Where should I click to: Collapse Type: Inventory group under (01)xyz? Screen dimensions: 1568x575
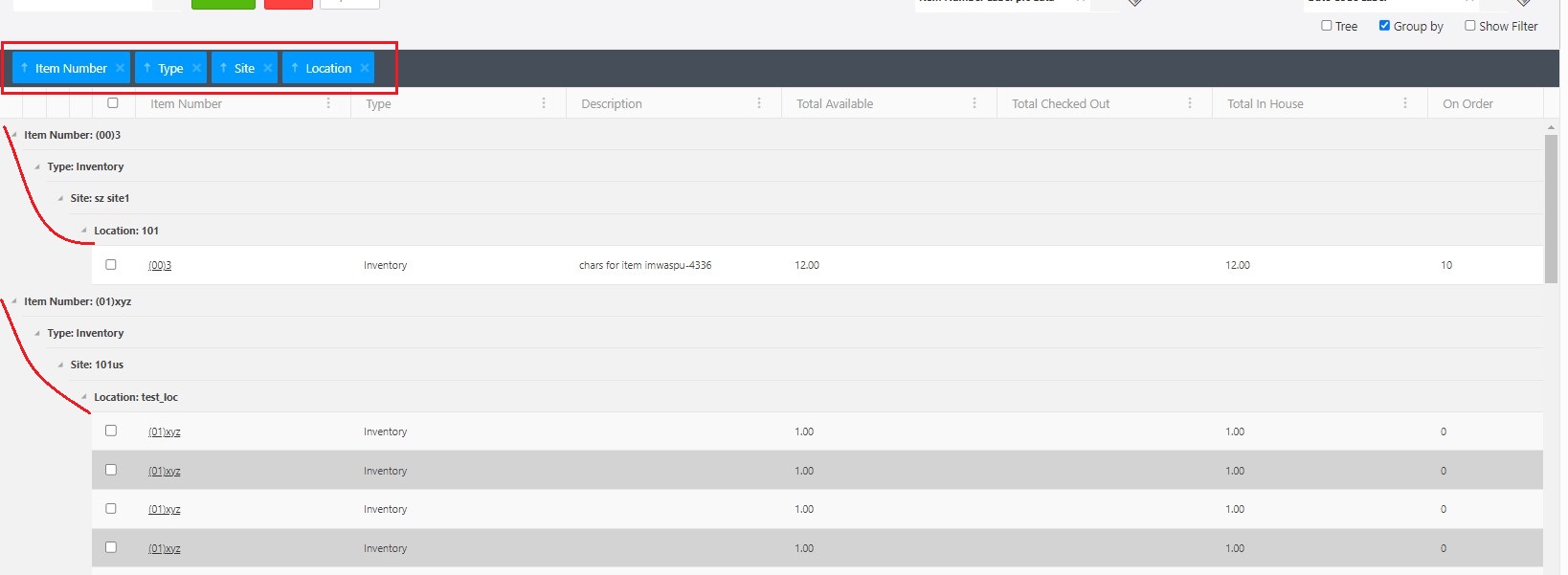pyautogui.click(x=37, y=333)
